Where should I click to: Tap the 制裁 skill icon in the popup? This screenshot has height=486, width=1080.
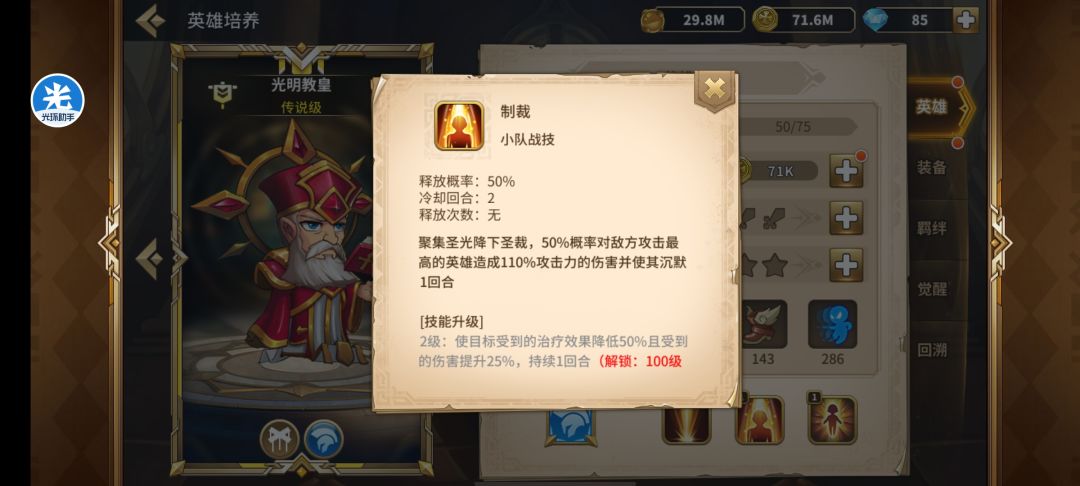(x=459, y=125)
